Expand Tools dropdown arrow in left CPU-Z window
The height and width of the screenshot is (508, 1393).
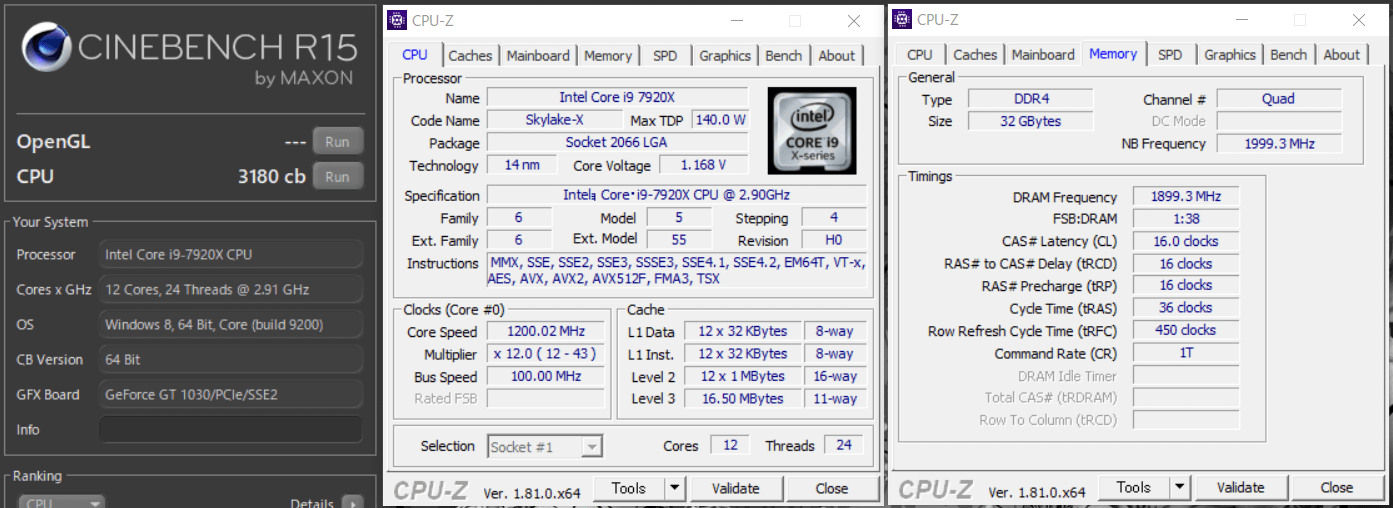point(675,488)
